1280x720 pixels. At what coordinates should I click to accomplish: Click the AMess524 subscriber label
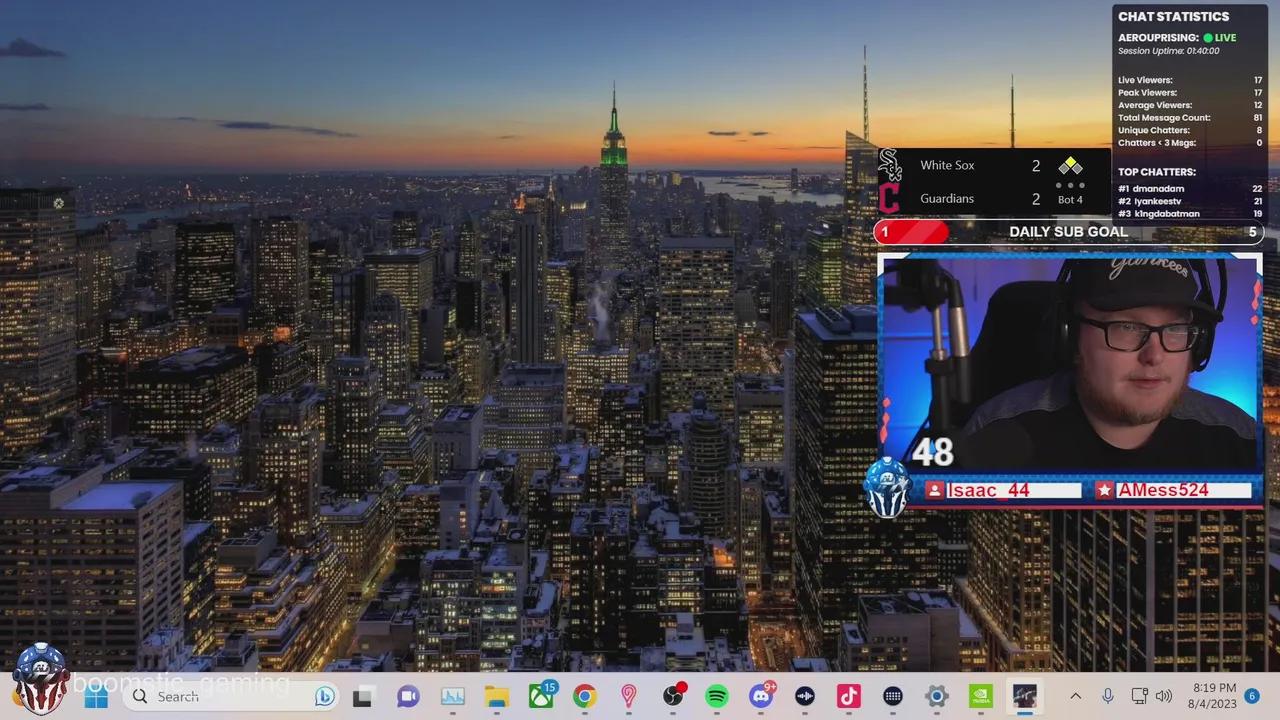pos(1172,490)
